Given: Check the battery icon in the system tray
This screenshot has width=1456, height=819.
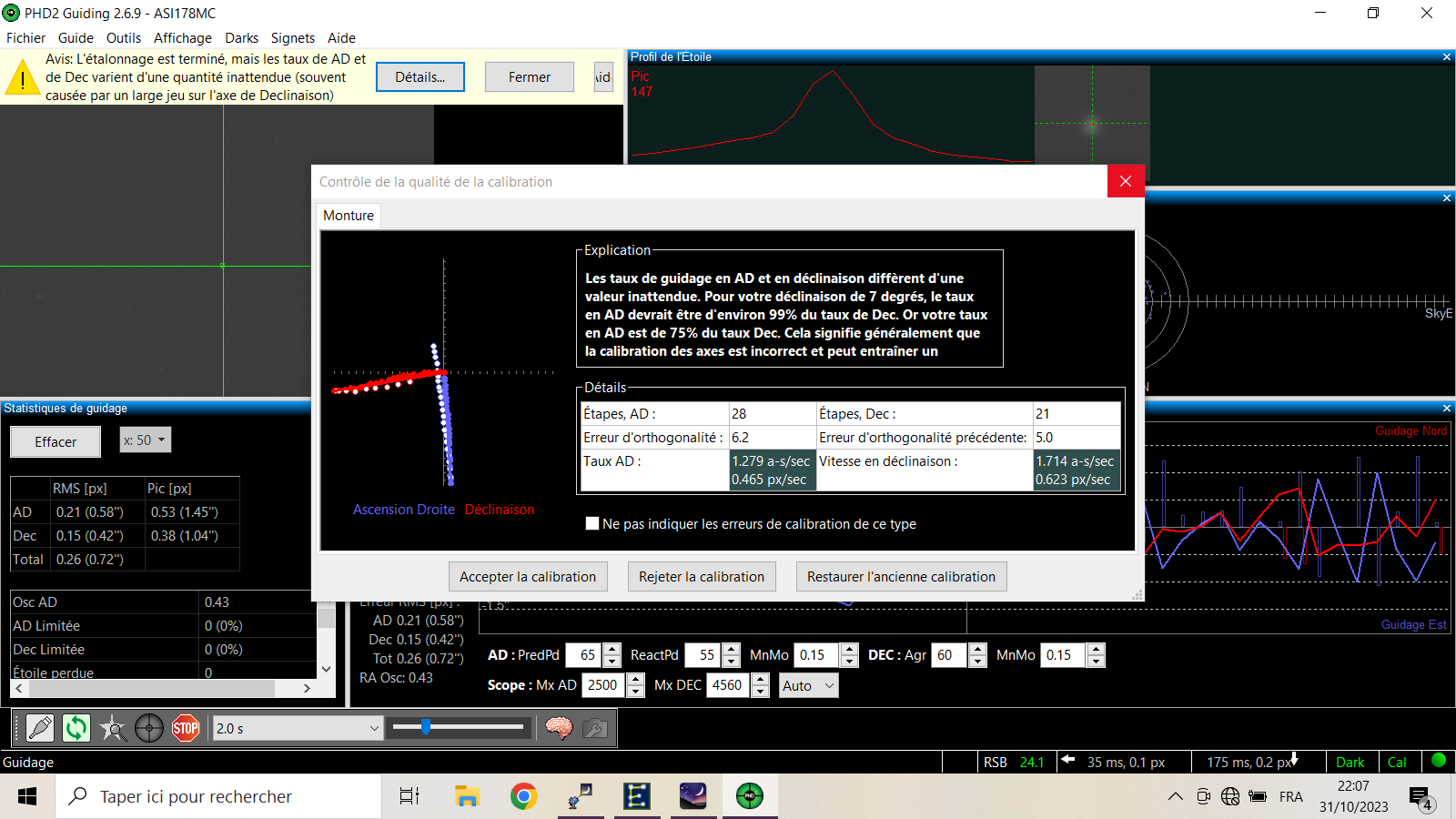Looking at the screenshot, I should [x=1258, y=796].
